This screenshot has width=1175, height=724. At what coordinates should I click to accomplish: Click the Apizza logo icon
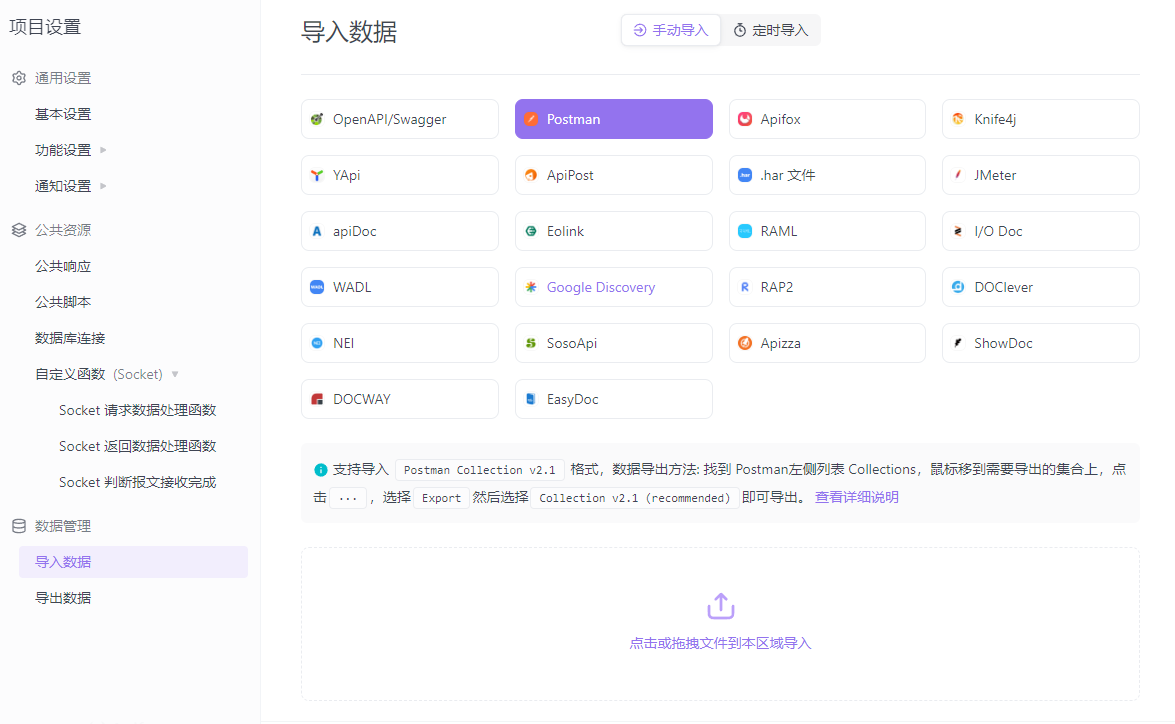(745, 343)
